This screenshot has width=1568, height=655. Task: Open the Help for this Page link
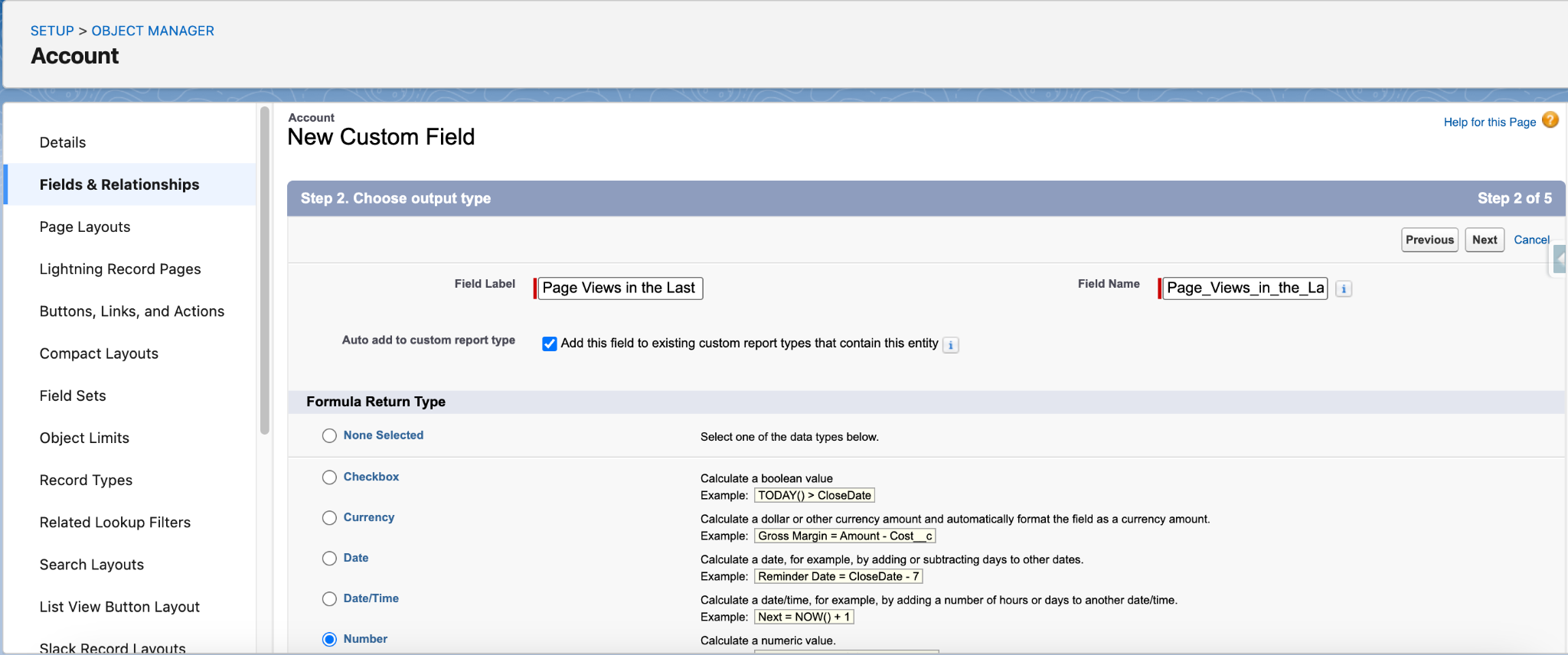1490,122
